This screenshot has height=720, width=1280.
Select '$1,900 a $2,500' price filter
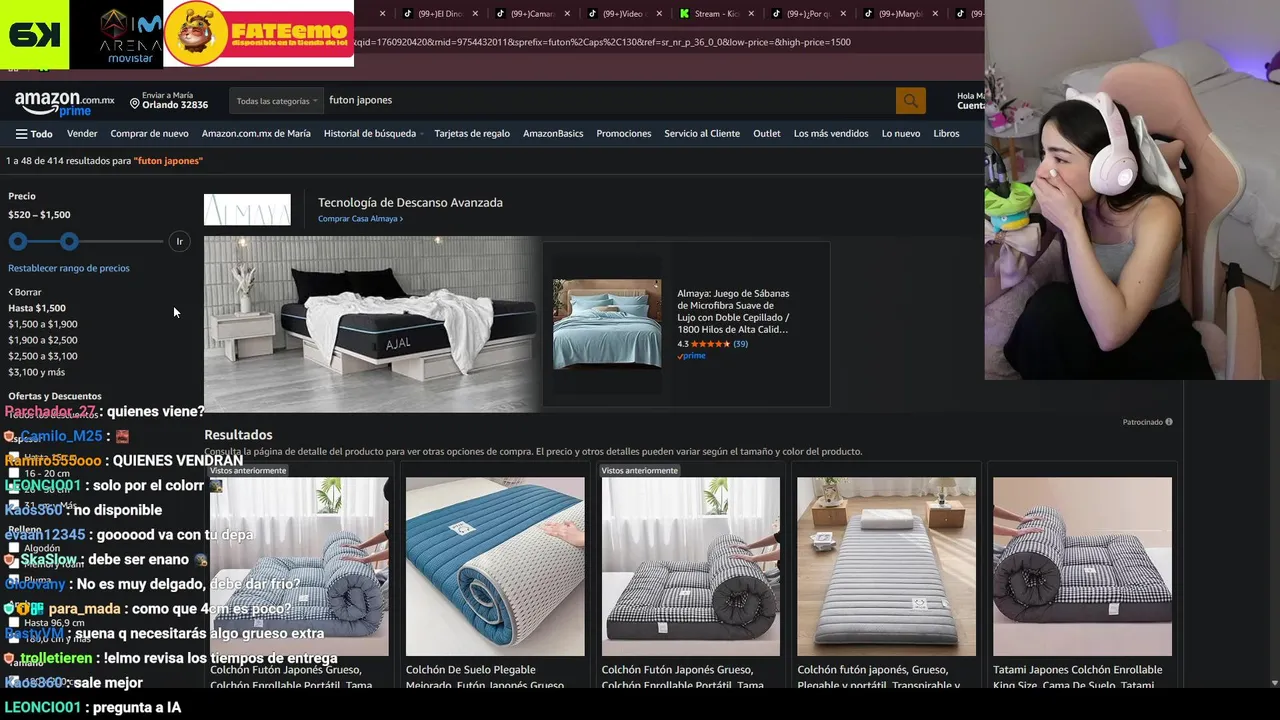pos(43,340)
